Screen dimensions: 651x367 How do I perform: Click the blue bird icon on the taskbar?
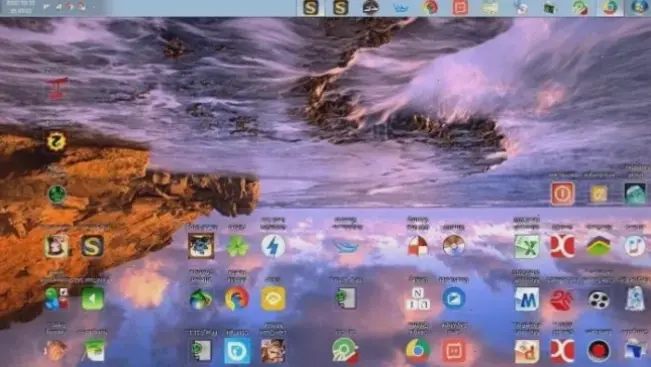pos(400,8)
